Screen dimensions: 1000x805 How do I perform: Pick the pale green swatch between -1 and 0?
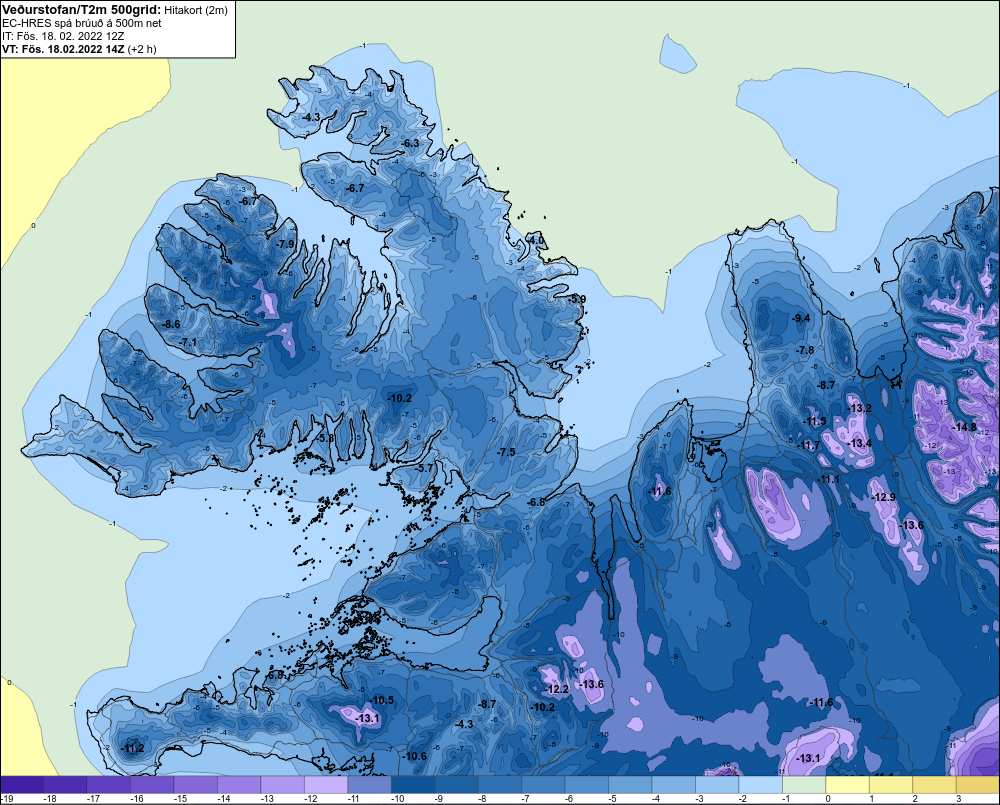(804, 785)
